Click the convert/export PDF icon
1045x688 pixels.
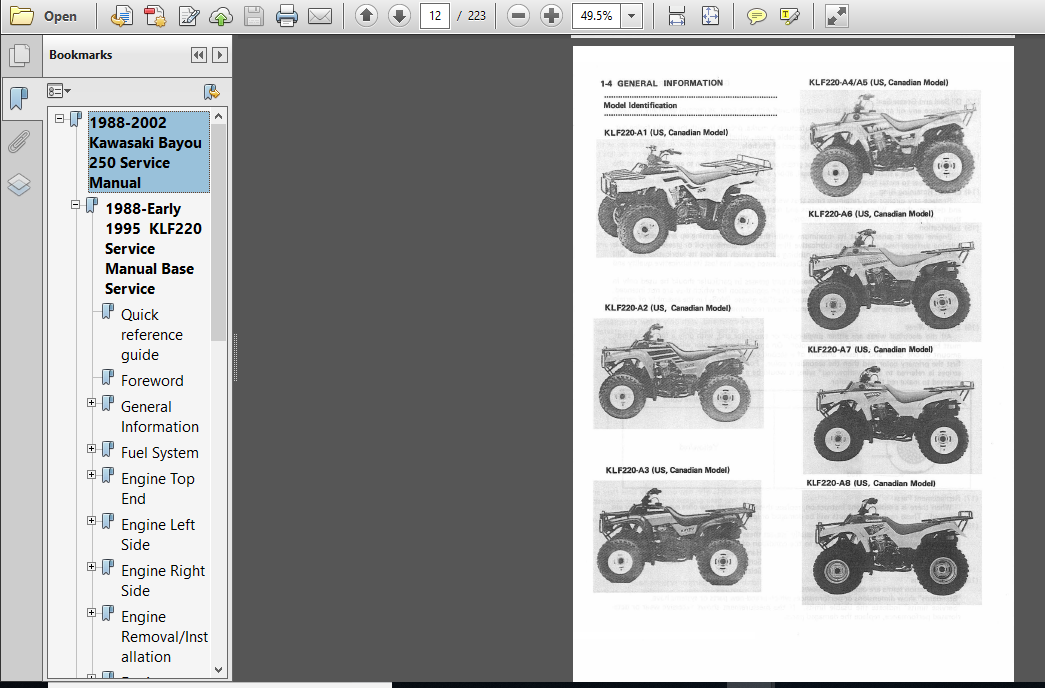coord(121,15)
